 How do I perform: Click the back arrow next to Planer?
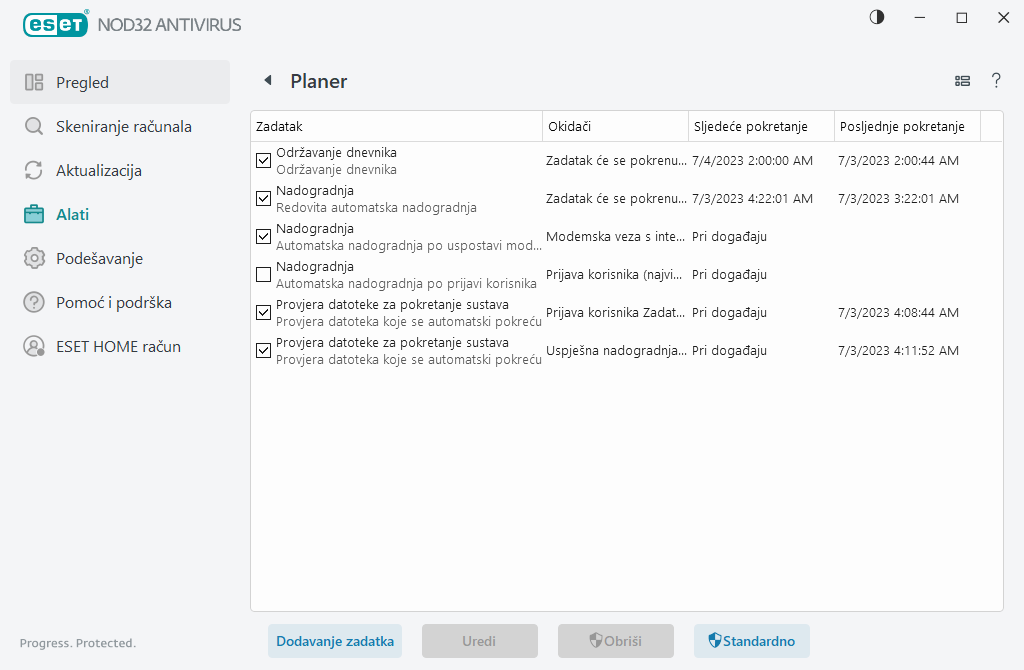click(267, 81)
